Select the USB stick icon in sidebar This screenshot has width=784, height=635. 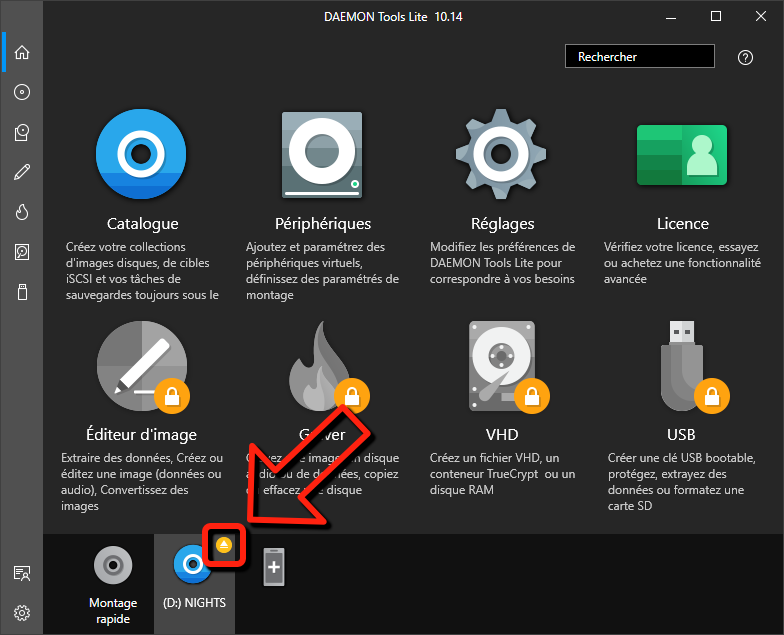21,292
